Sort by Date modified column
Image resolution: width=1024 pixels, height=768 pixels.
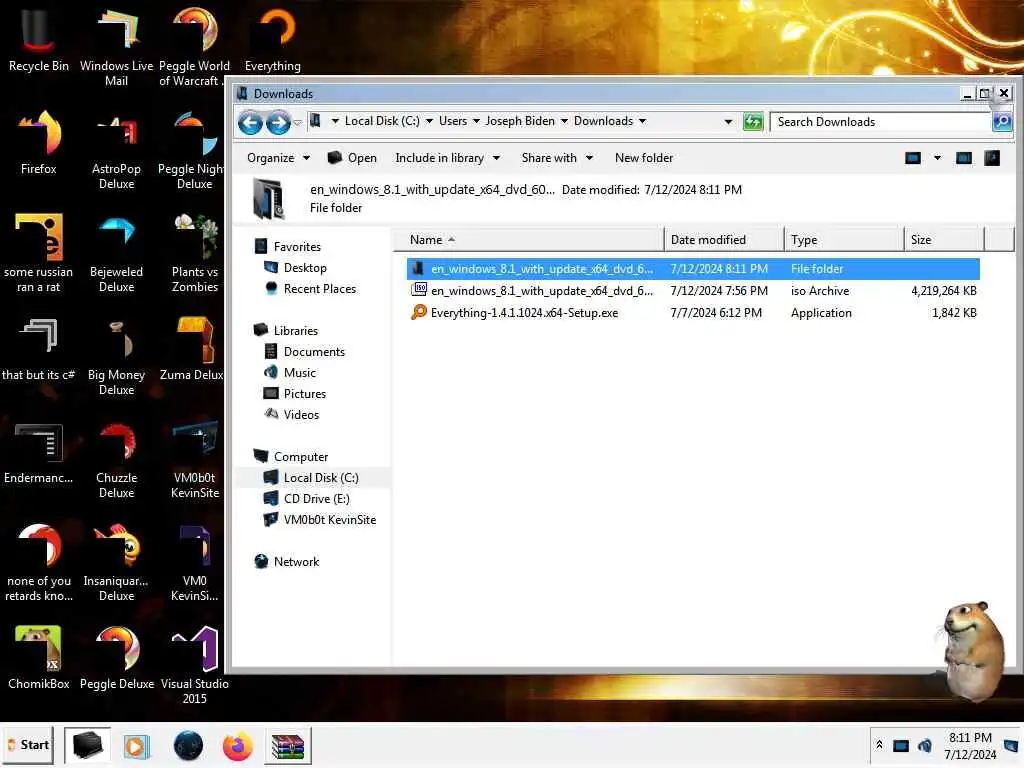(724, 240)
